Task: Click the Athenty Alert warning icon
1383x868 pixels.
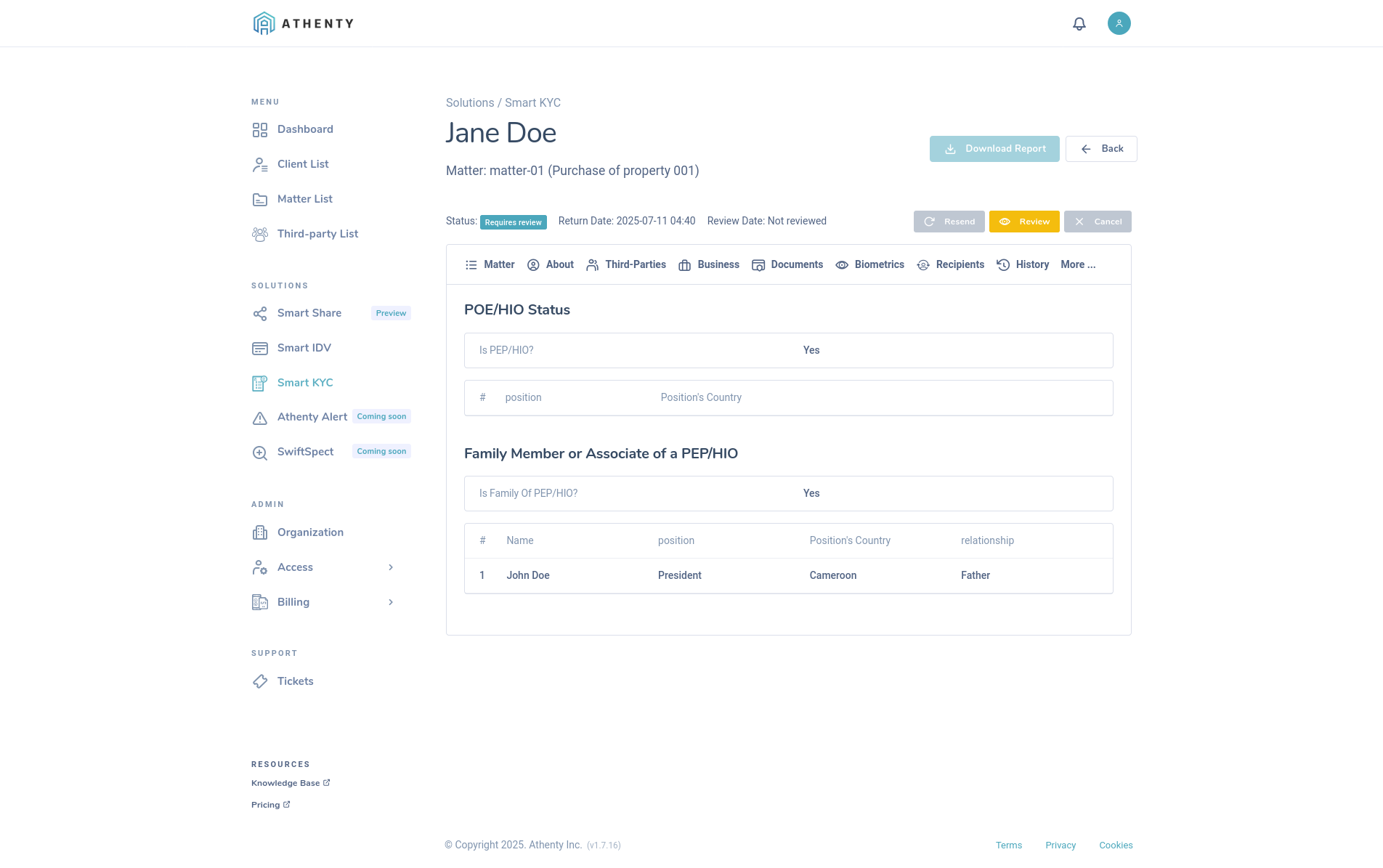Action: (260, 417)
